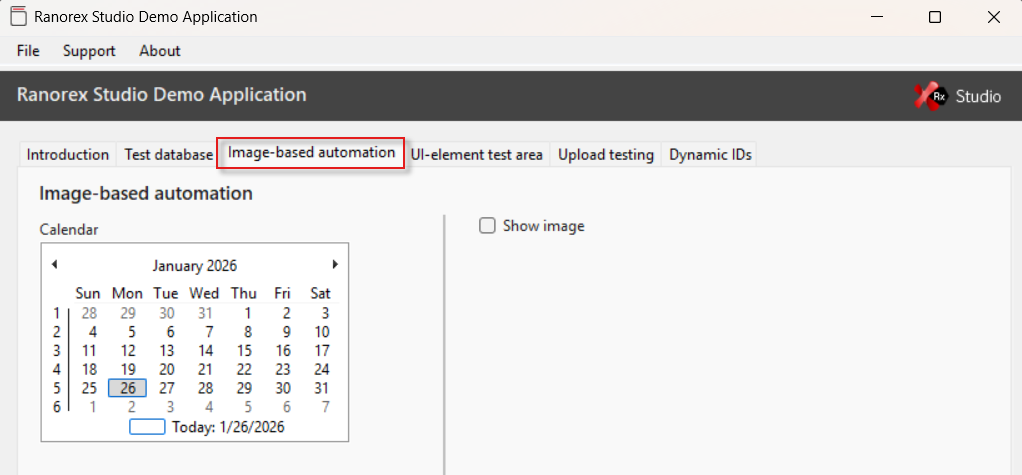1022x475 pixels.
Task: Click the Ranorex Studio logo icon
Action: pyautogui.click(x=932, y=96)
